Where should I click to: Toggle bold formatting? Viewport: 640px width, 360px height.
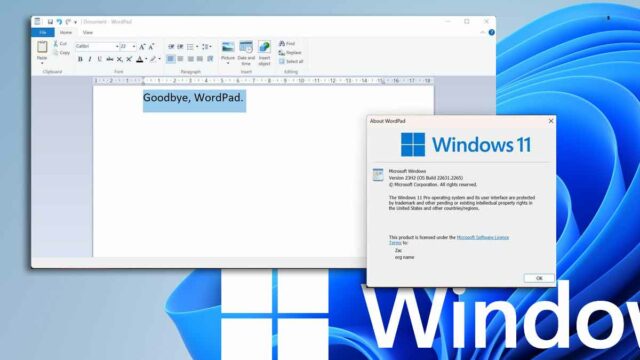(80, 59)
